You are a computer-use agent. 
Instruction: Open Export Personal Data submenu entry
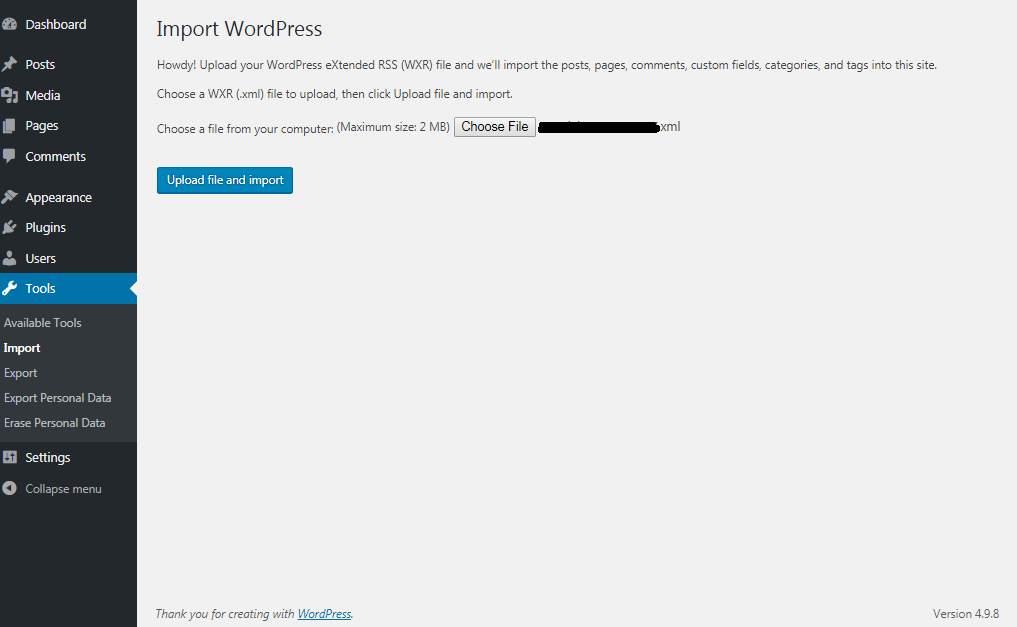tap(57, 398)
